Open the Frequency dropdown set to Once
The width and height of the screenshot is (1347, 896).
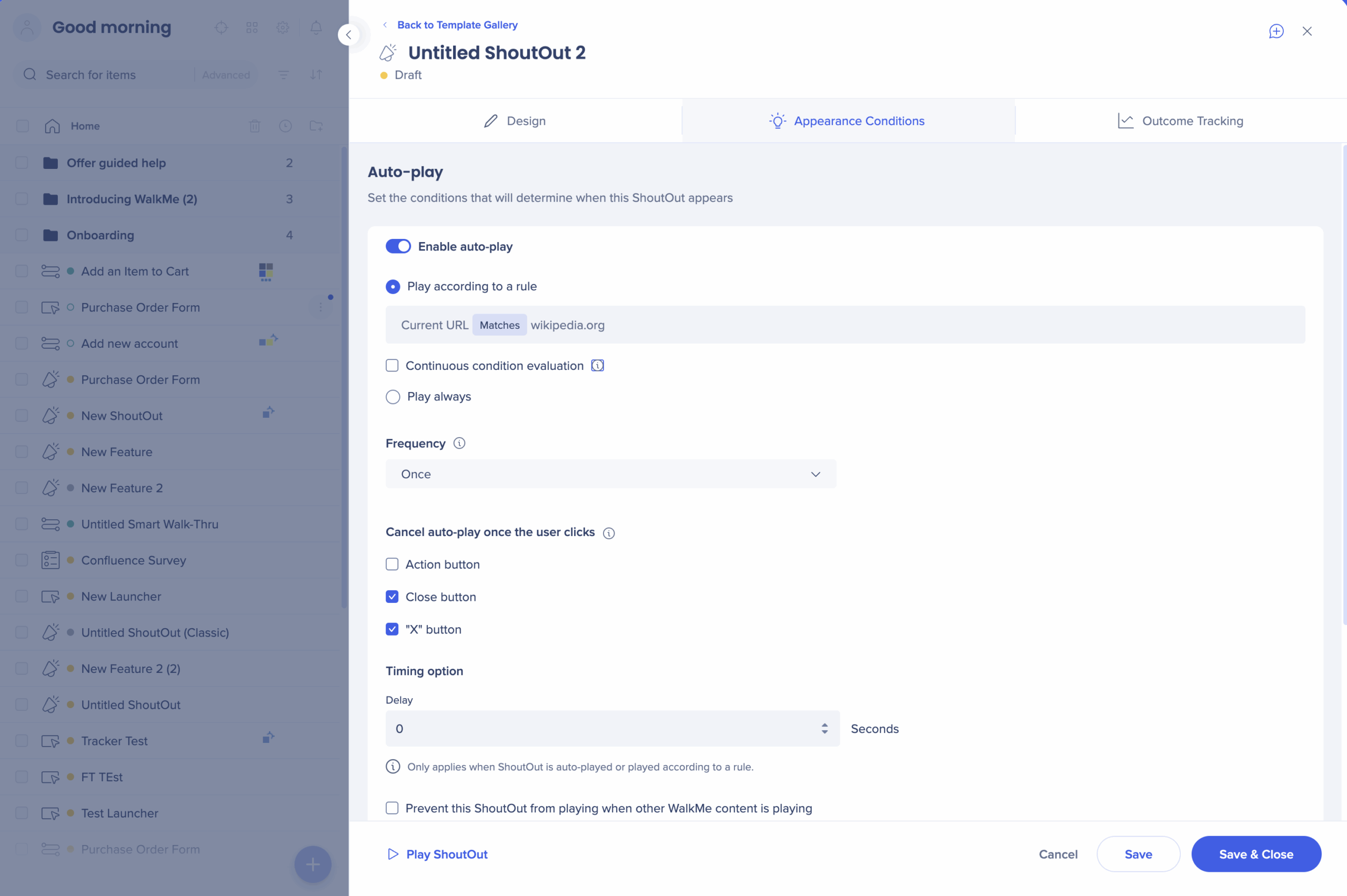[610, 474]
